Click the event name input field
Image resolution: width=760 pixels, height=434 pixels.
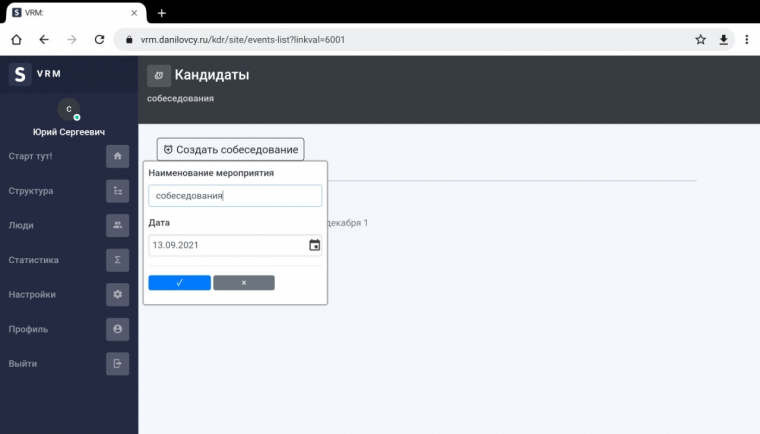click(x=234, y=196)
